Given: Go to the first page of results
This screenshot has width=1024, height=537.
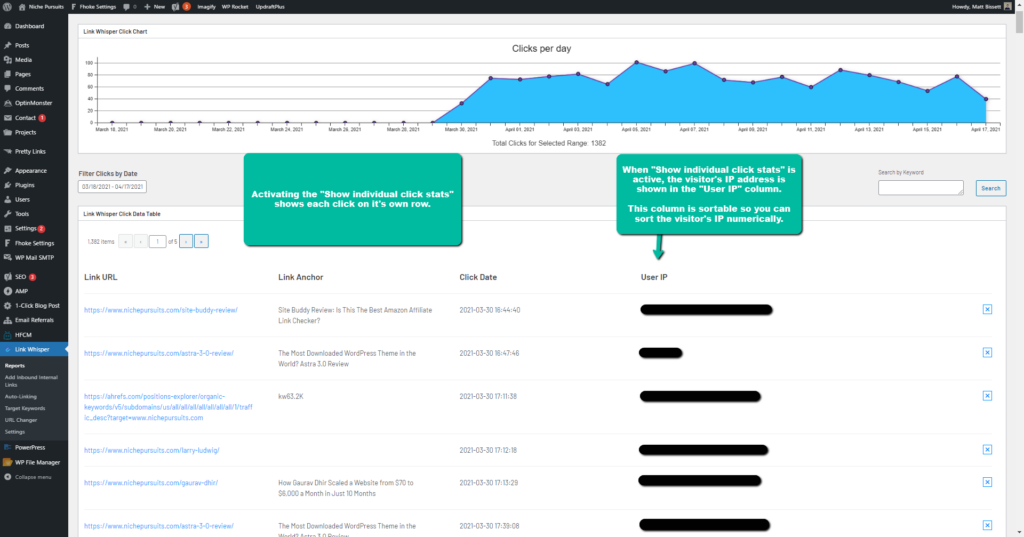Looking at the screenshot, I should coord(125,242).
